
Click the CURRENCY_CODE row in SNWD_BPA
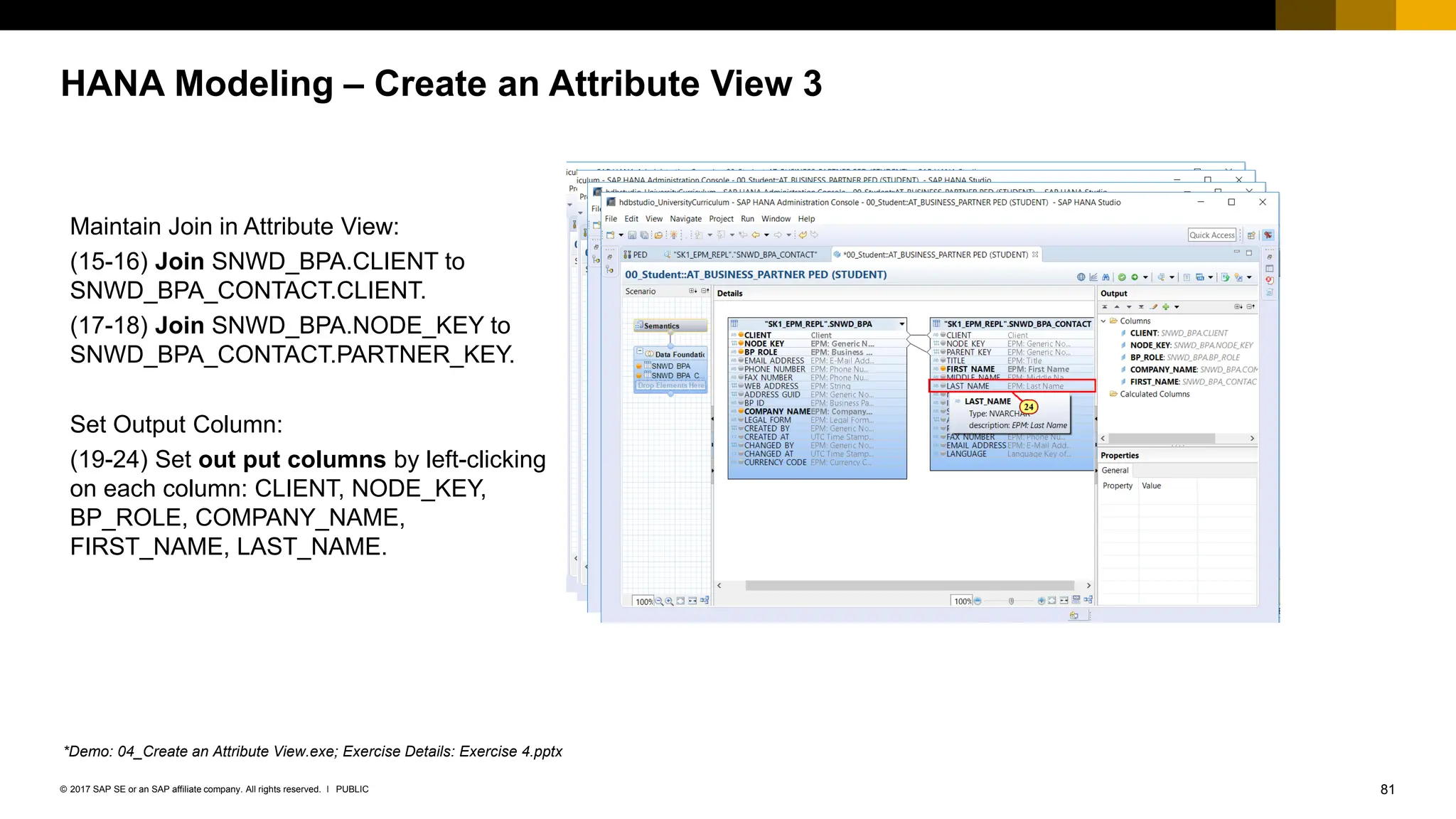click(x=817, y=463)
